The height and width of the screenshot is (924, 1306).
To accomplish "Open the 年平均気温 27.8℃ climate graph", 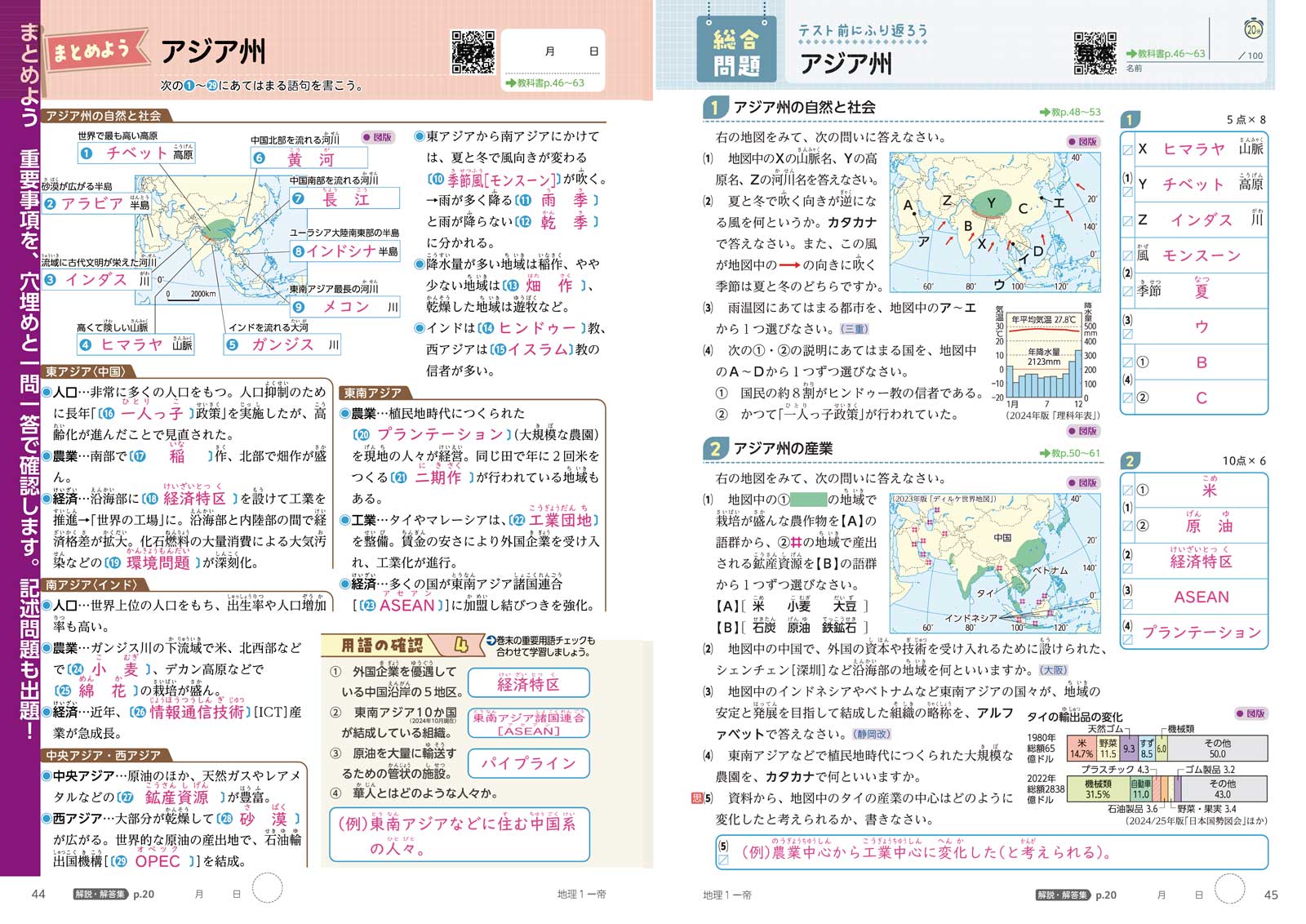I will [x=1044, y=356].
